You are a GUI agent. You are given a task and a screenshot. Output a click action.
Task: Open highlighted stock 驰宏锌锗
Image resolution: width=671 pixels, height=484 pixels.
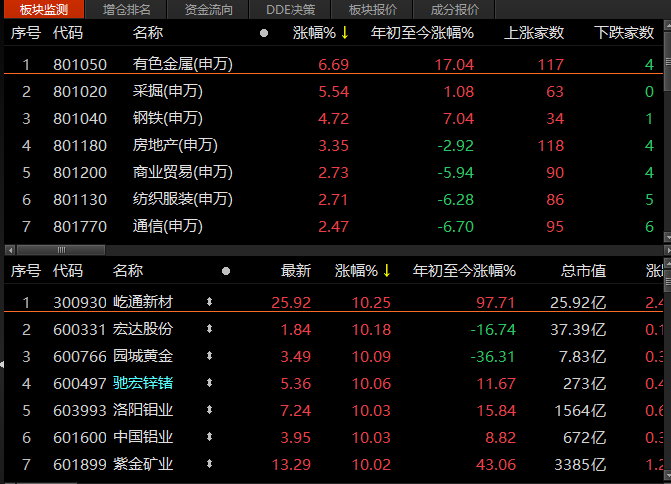pyautogui.click(x=143, y=383)
